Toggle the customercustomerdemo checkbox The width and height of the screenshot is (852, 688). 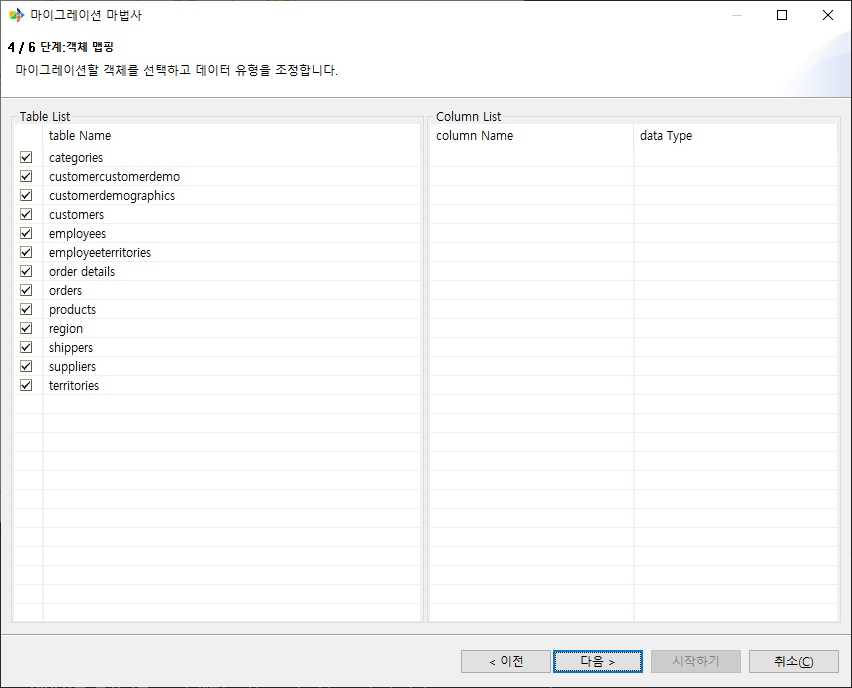(x=26, y=176)
